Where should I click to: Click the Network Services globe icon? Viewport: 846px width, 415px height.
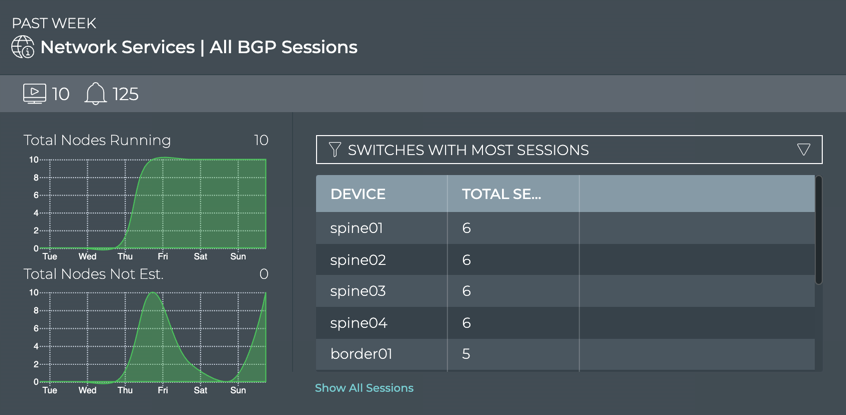[x=22, y=47]
